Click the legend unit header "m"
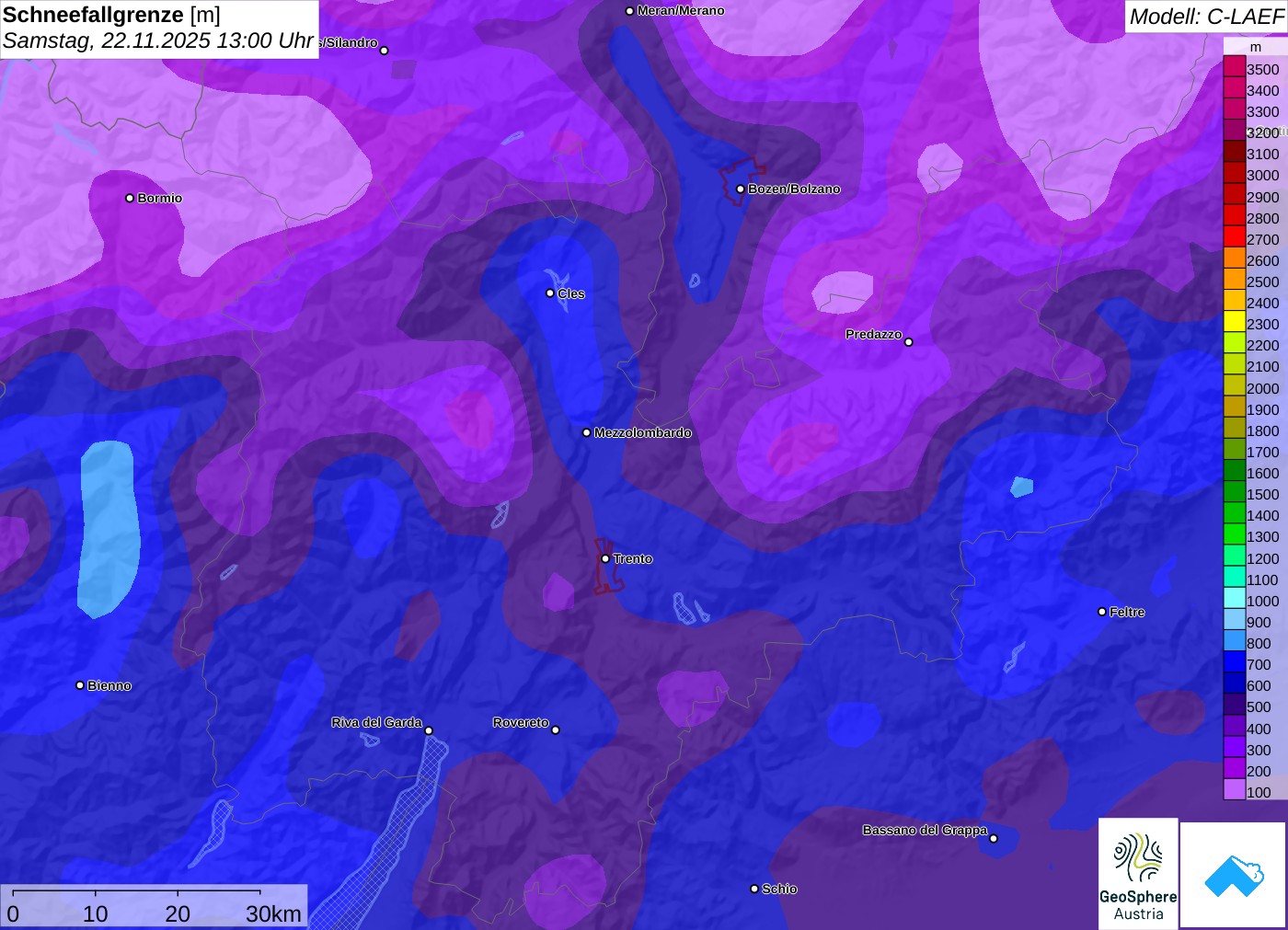This screenshot has width=1288, height=930. tap(1256, 47)
